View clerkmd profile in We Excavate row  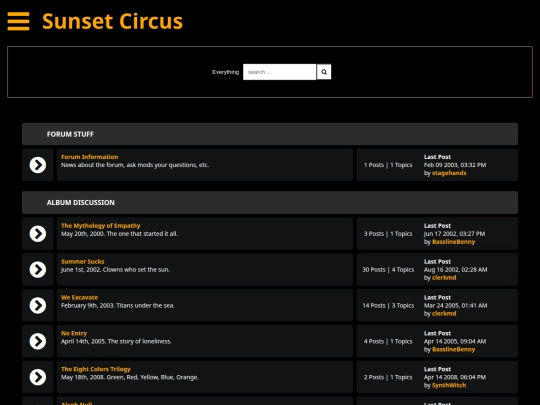(444, 313)
